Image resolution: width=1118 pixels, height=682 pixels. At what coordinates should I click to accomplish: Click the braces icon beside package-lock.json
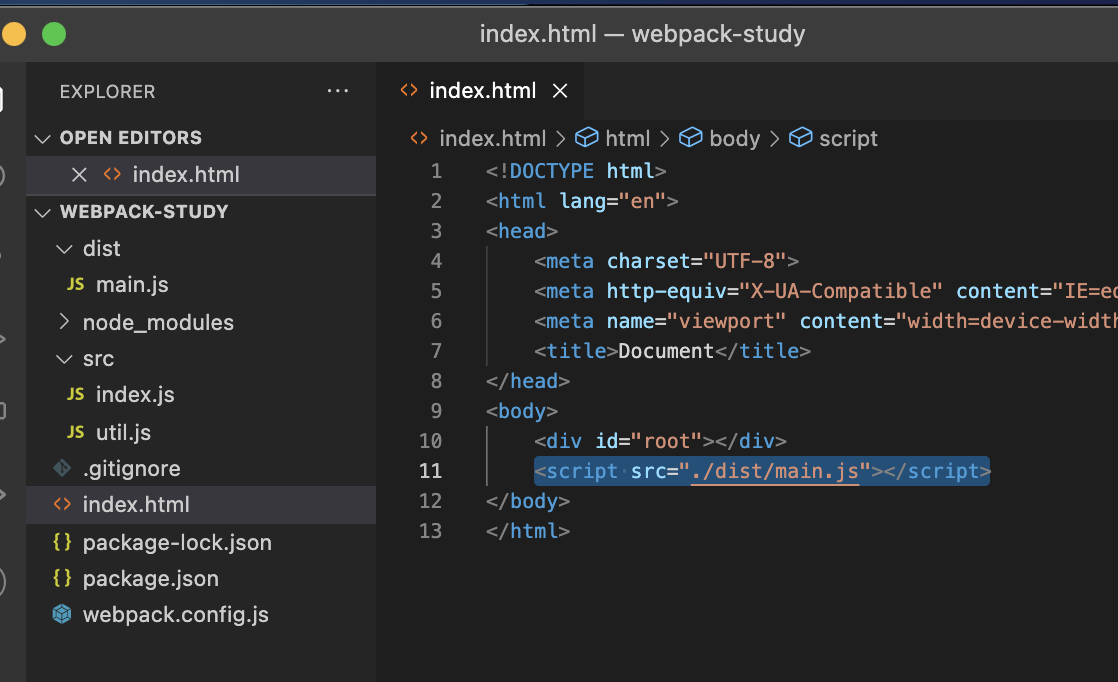click(62, 542)
